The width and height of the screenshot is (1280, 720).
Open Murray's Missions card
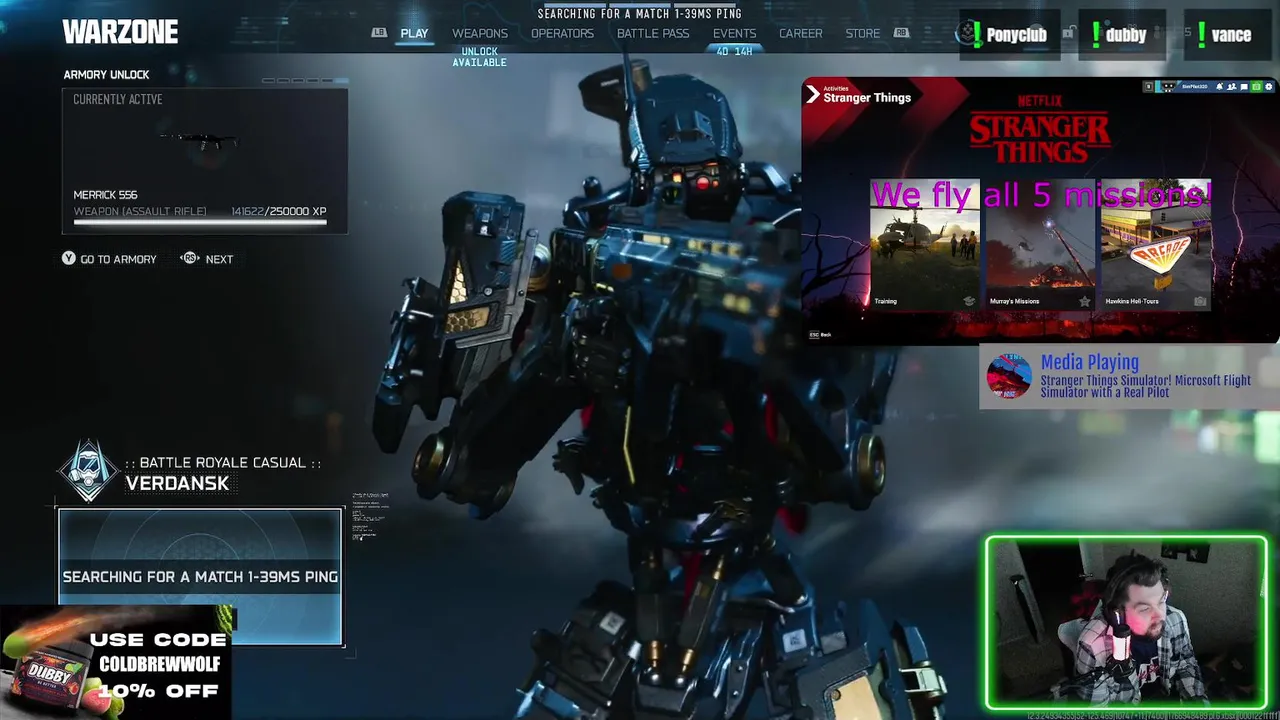pos(1040,244)
